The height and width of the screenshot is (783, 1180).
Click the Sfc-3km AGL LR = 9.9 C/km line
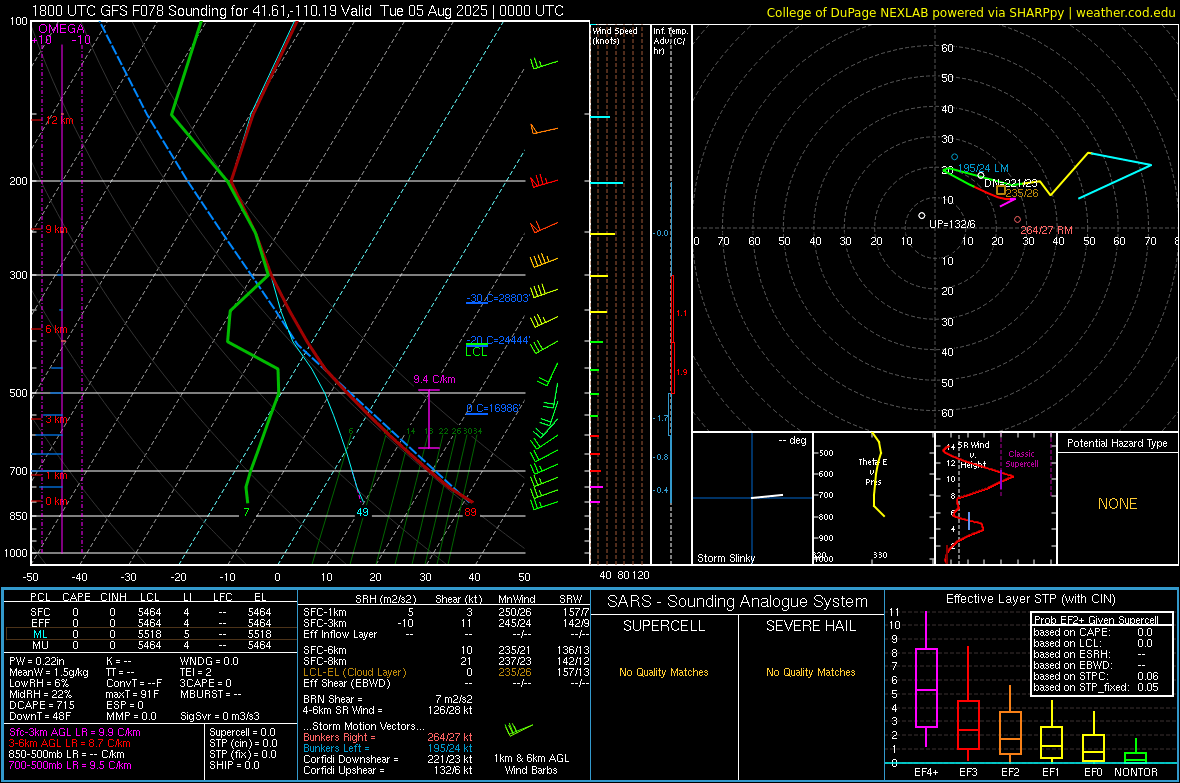pos(75,732)
